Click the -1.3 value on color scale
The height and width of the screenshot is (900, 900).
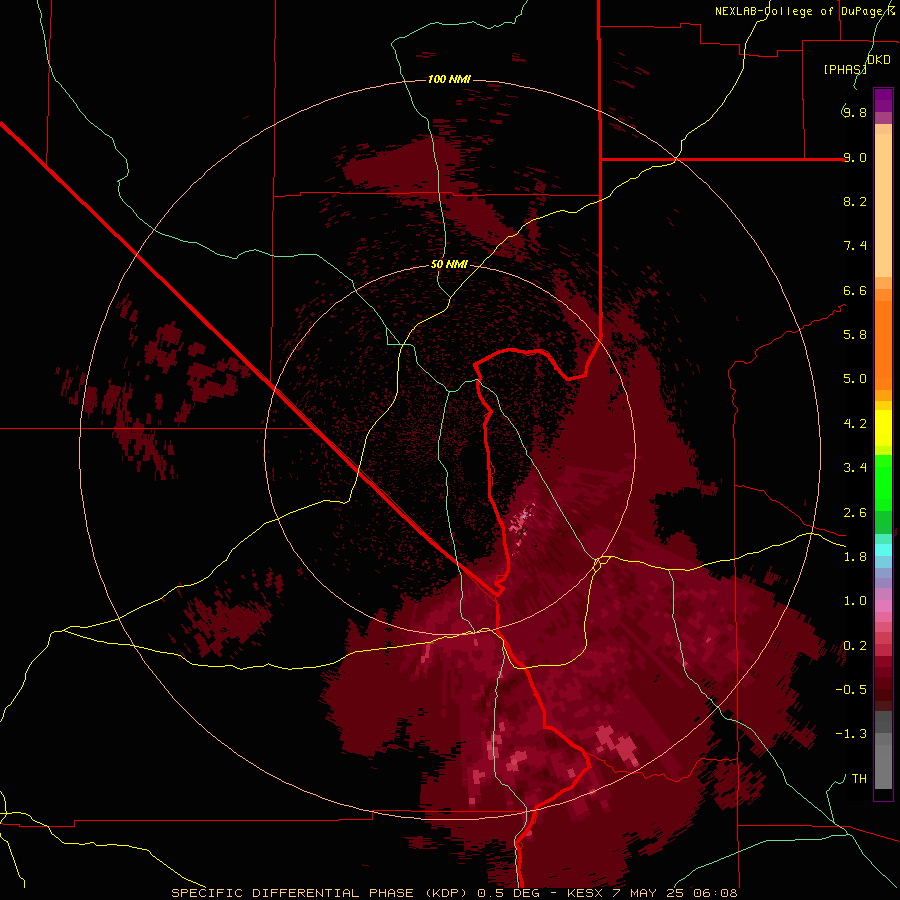point(851,734)
